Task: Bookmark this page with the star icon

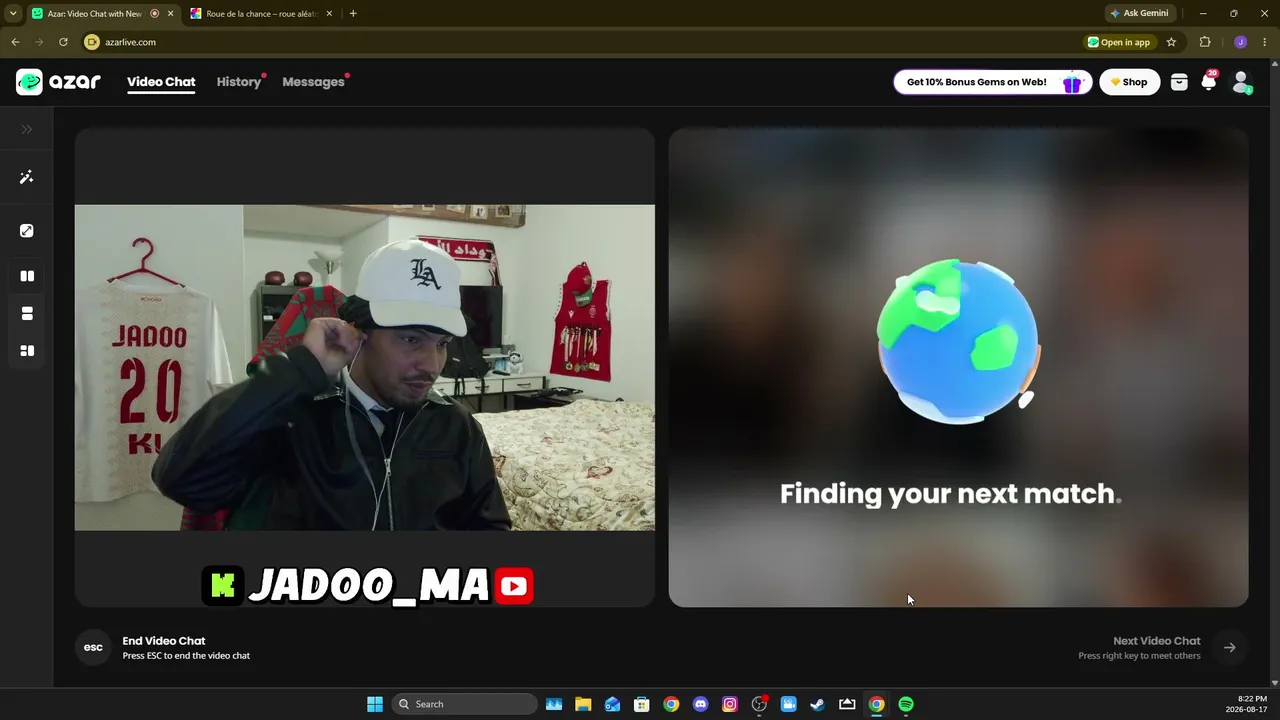Action: click(x=1171, y=42)
